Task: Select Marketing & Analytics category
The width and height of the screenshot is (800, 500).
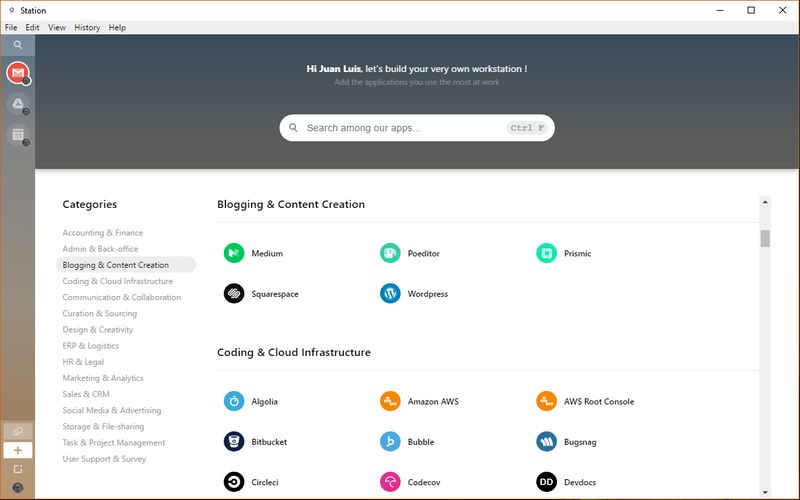Action: coord(103,378)
